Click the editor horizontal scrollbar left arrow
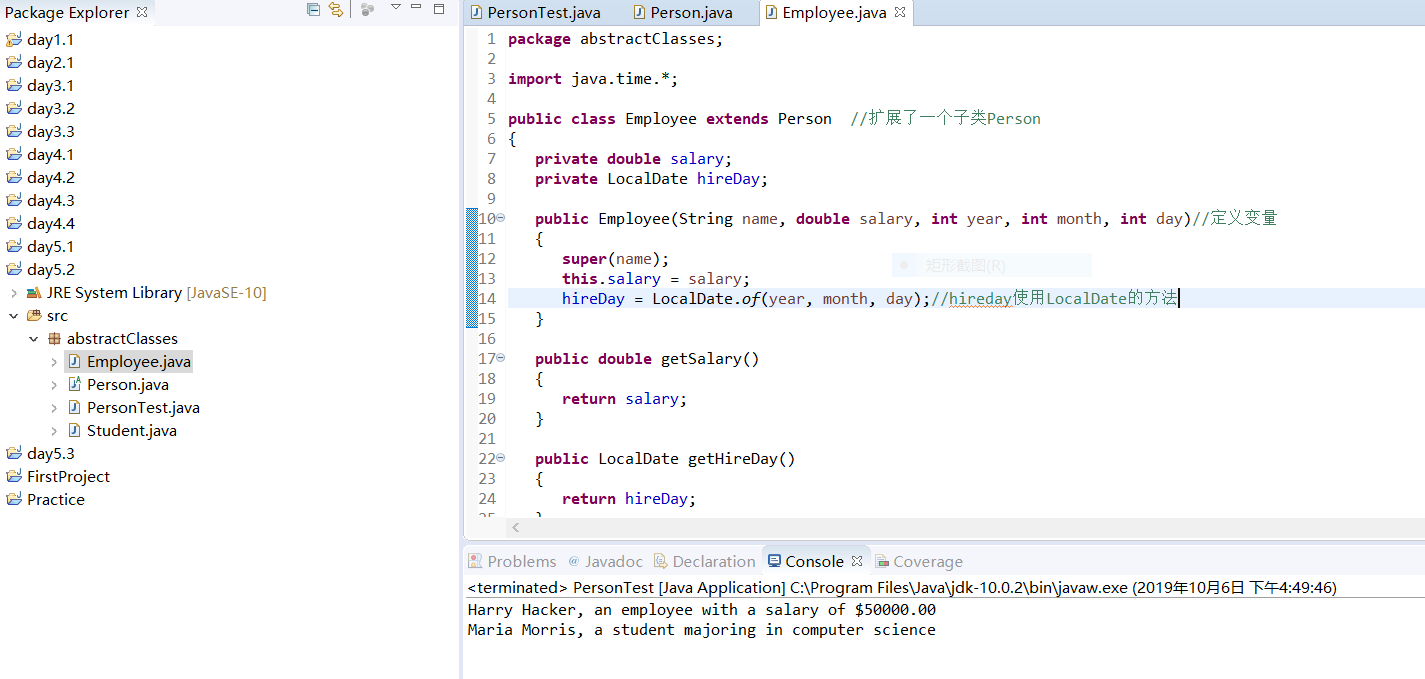The image size is (1425, 679). tap(516, 527)
